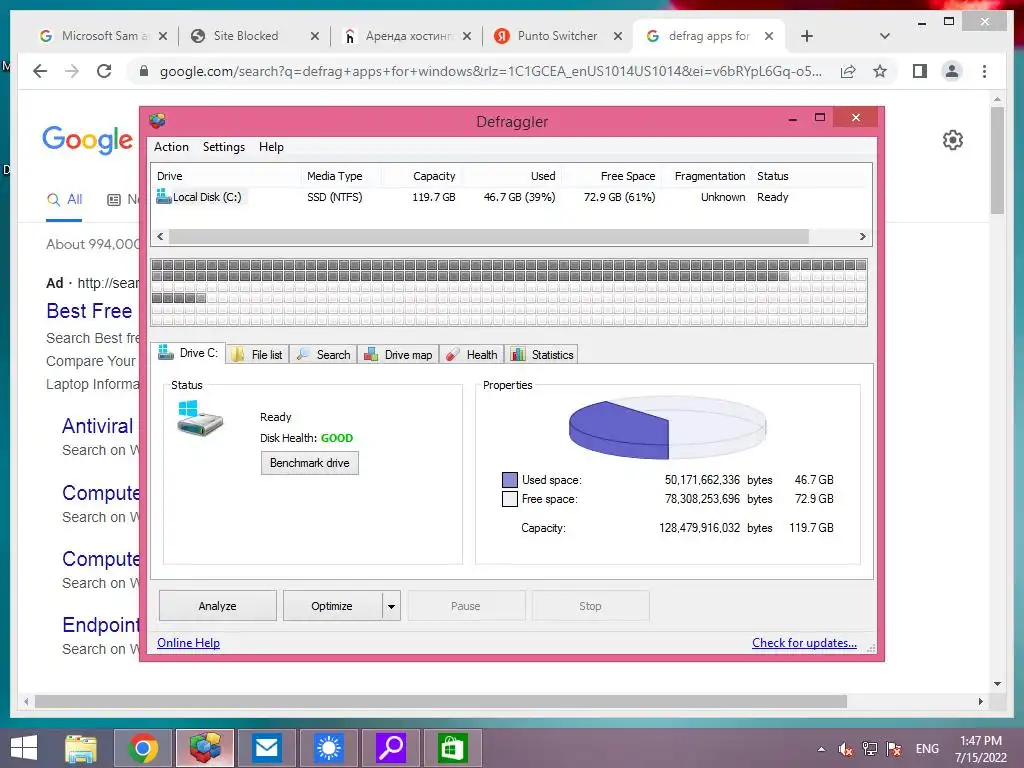Click the Check for updates link

pyautogui.click(x=804, y=643)
